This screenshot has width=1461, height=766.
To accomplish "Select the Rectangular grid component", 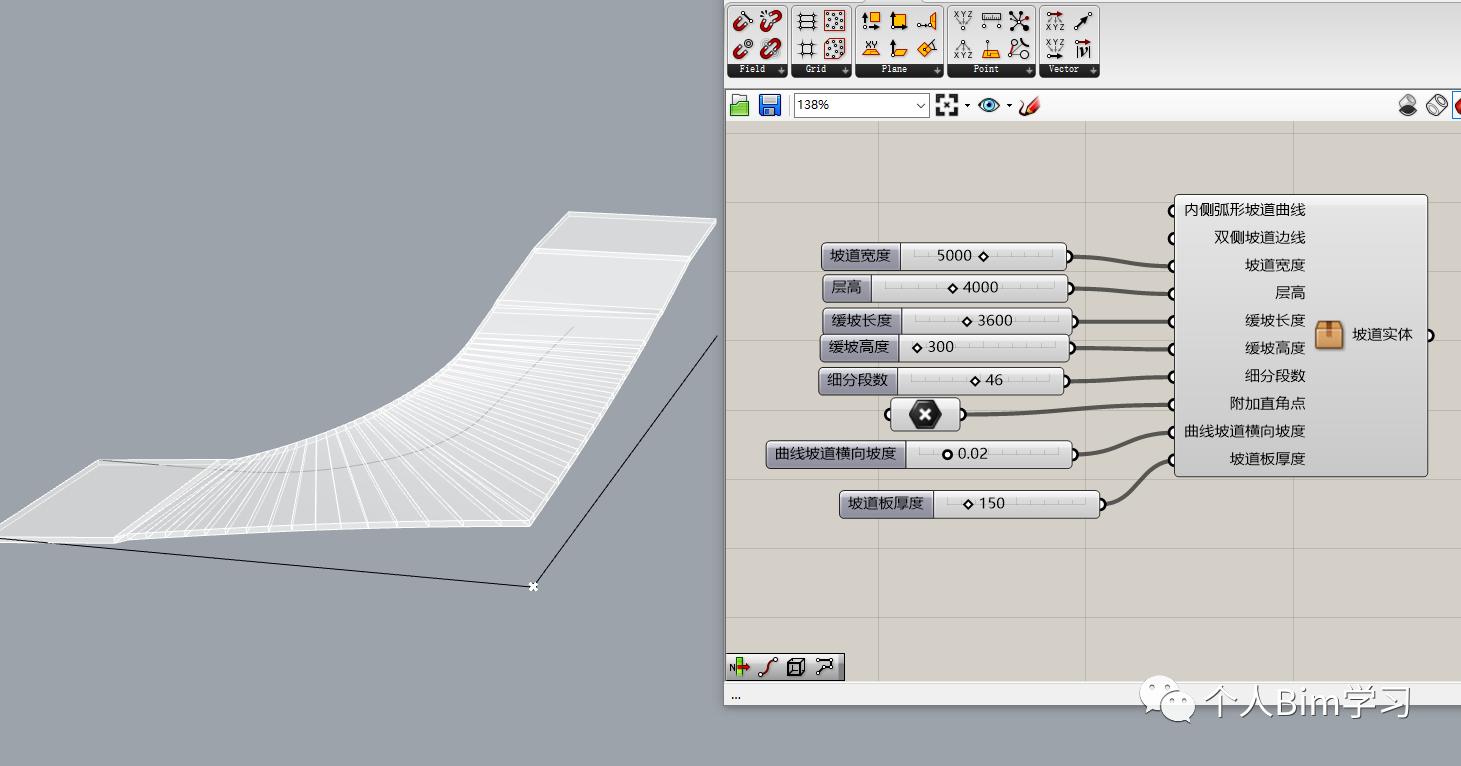I will [x=807, y=20].
